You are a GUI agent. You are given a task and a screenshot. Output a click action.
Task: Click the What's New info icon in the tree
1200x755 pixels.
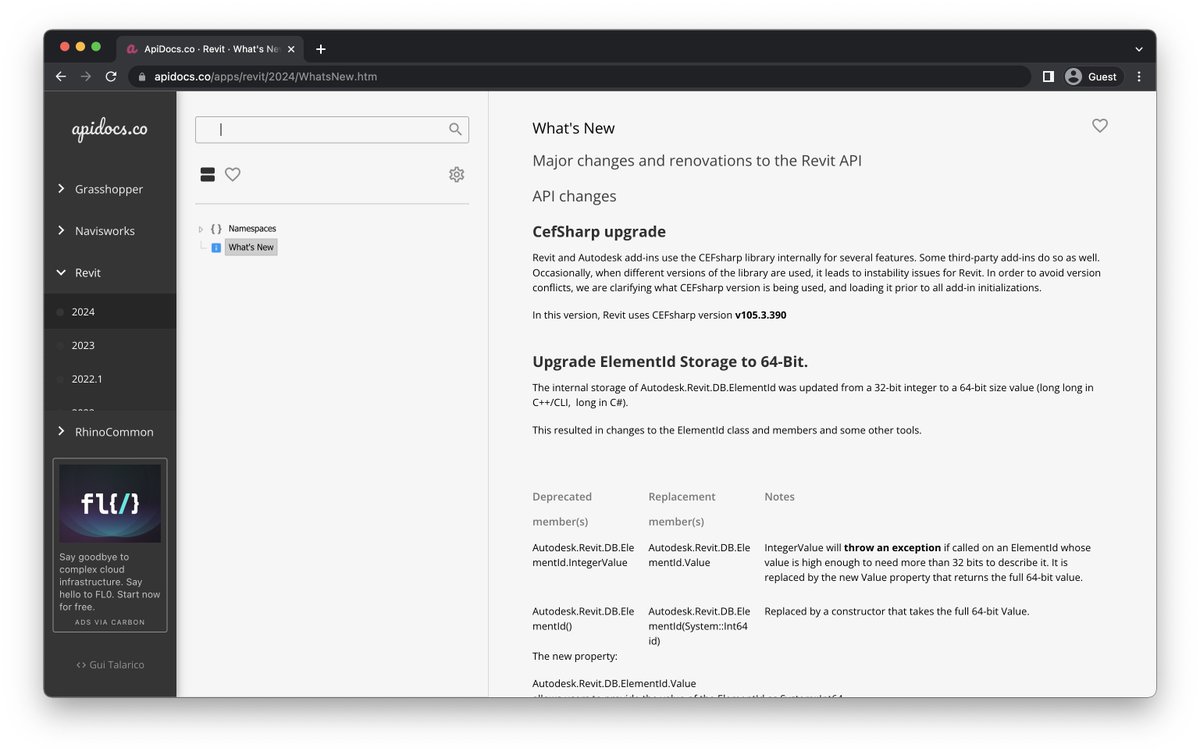216,247
